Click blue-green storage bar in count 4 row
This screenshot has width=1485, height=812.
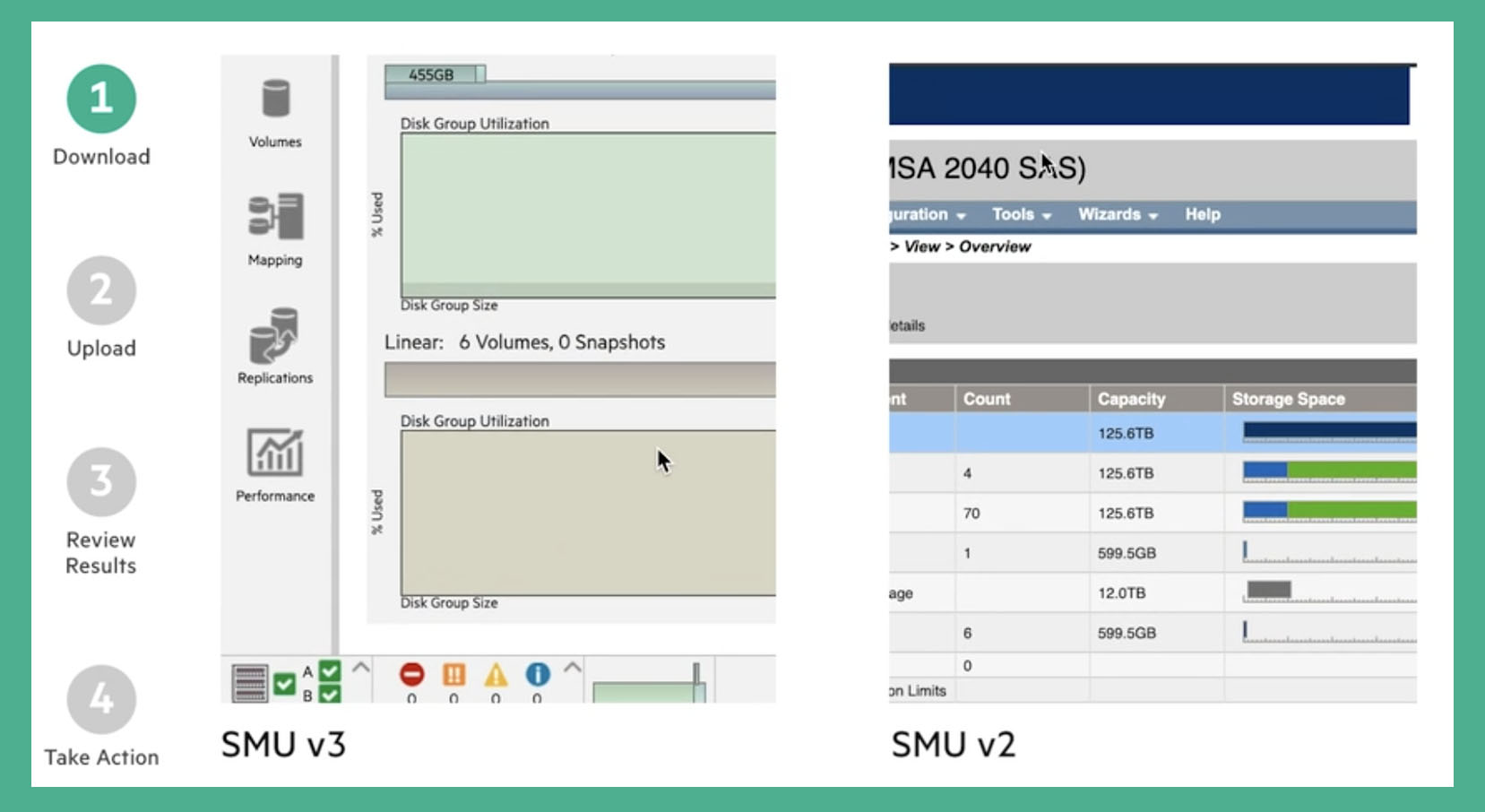1330,471
